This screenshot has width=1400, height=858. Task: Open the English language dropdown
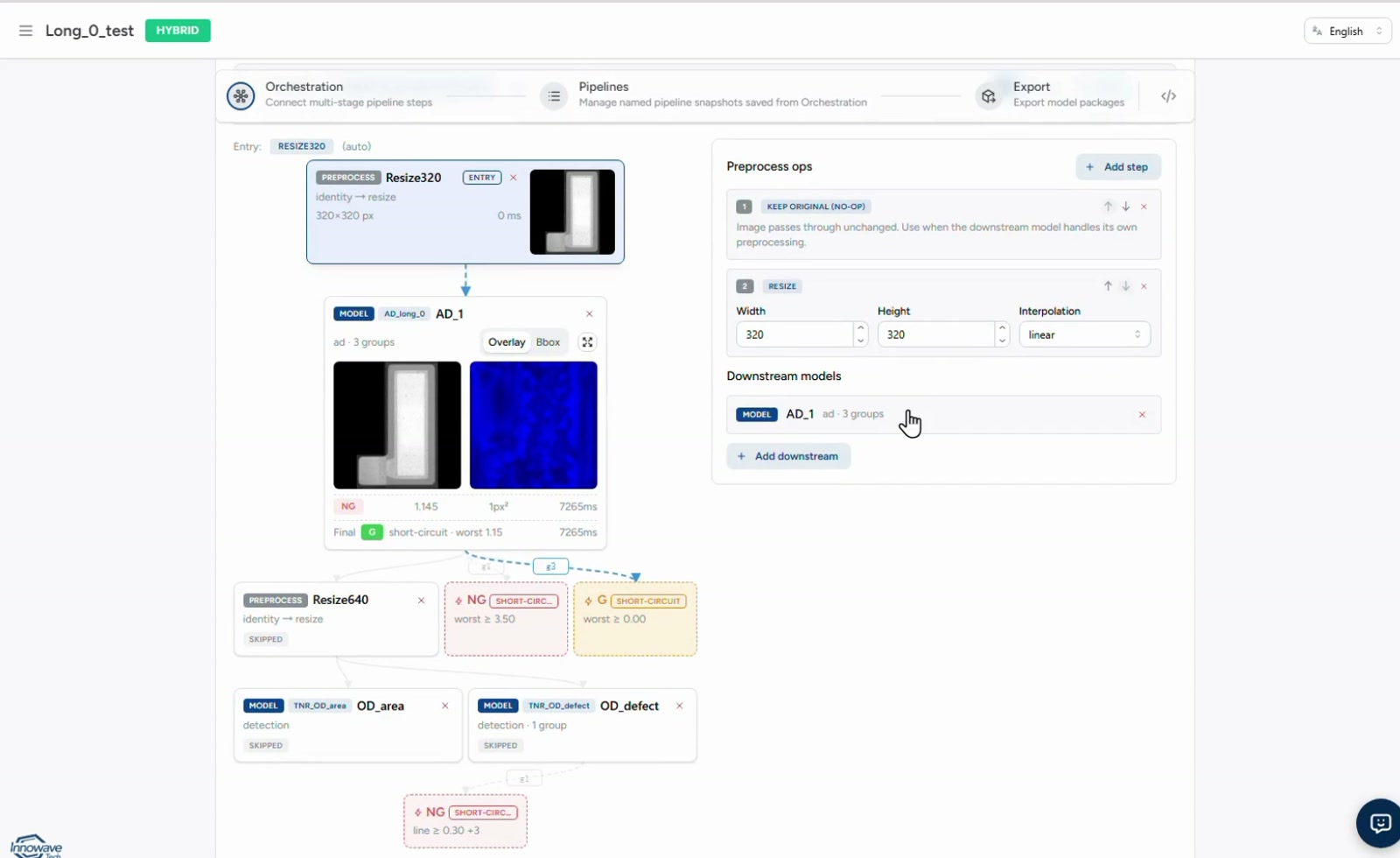tap(1347, 31)
